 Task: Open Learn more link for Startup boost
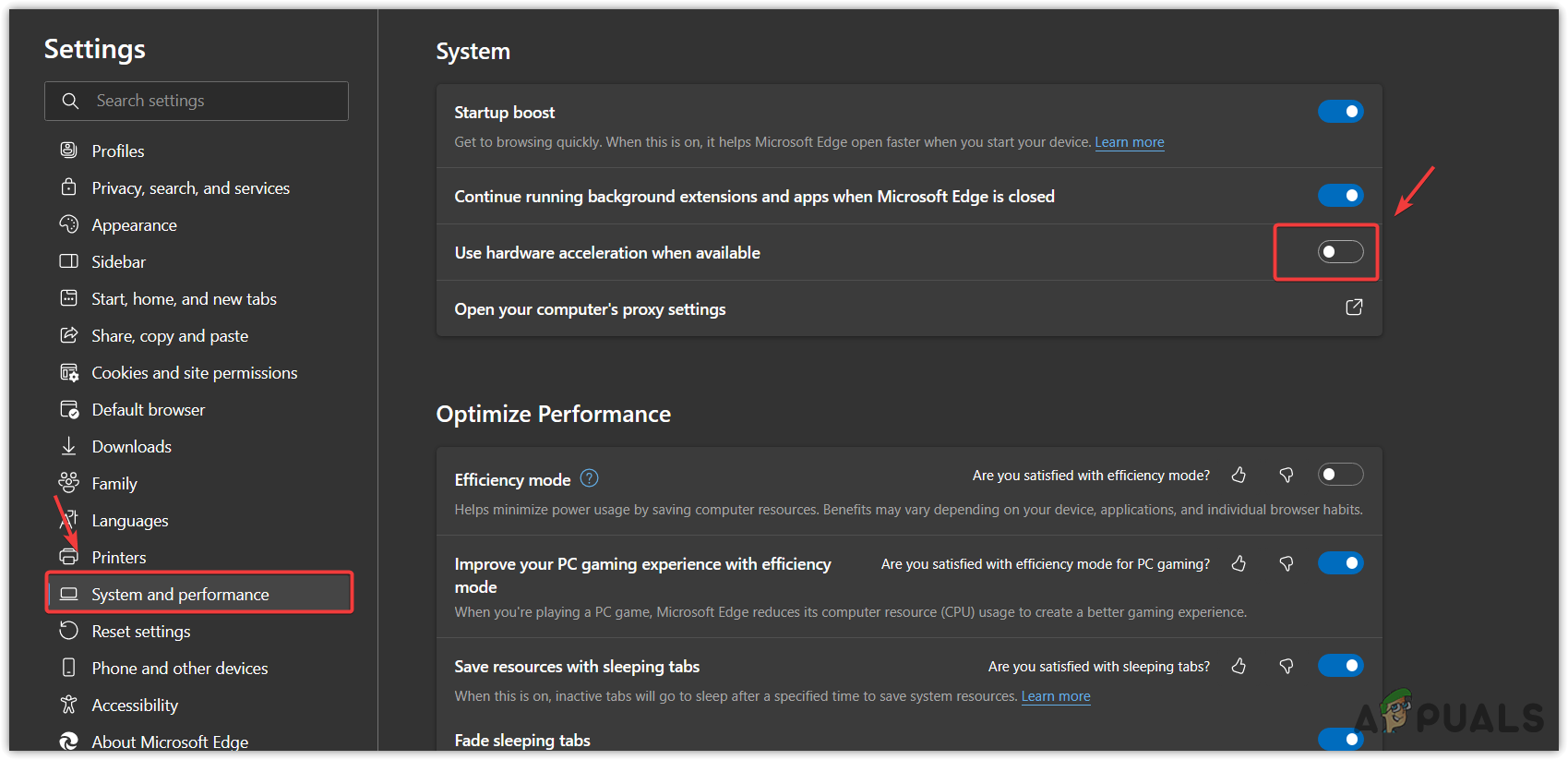1129,142
